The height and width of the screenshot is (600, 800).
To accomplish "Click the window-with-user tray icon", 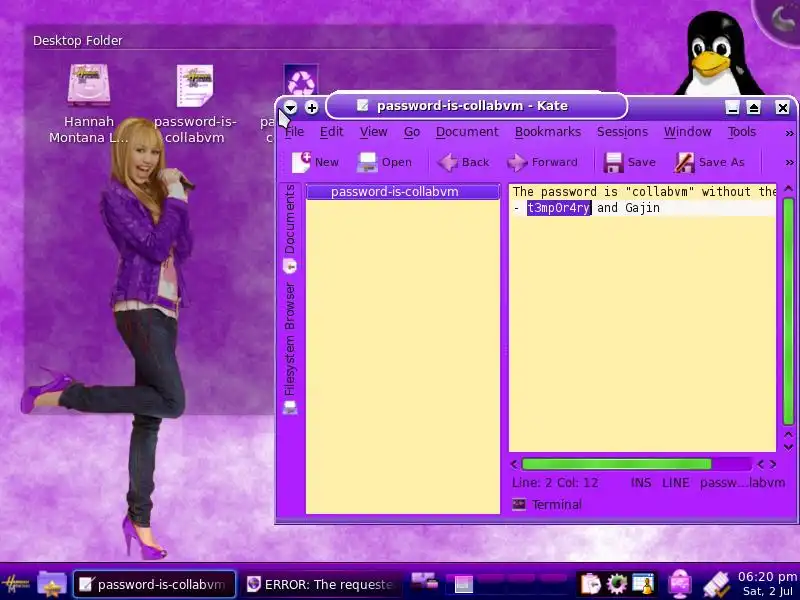I will tap(643, 584).
